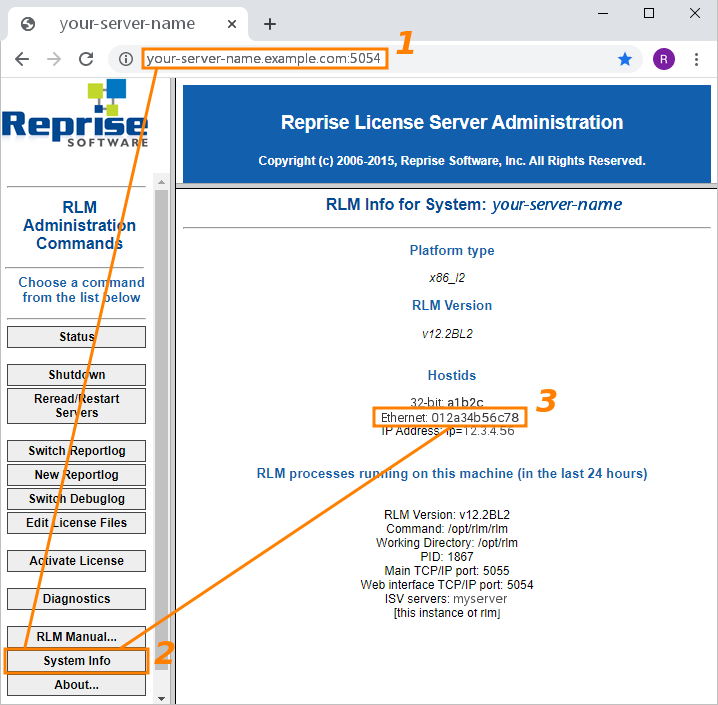Close the your-server-name tab
The height and width of the screenshot is (705, 718).
234,24
